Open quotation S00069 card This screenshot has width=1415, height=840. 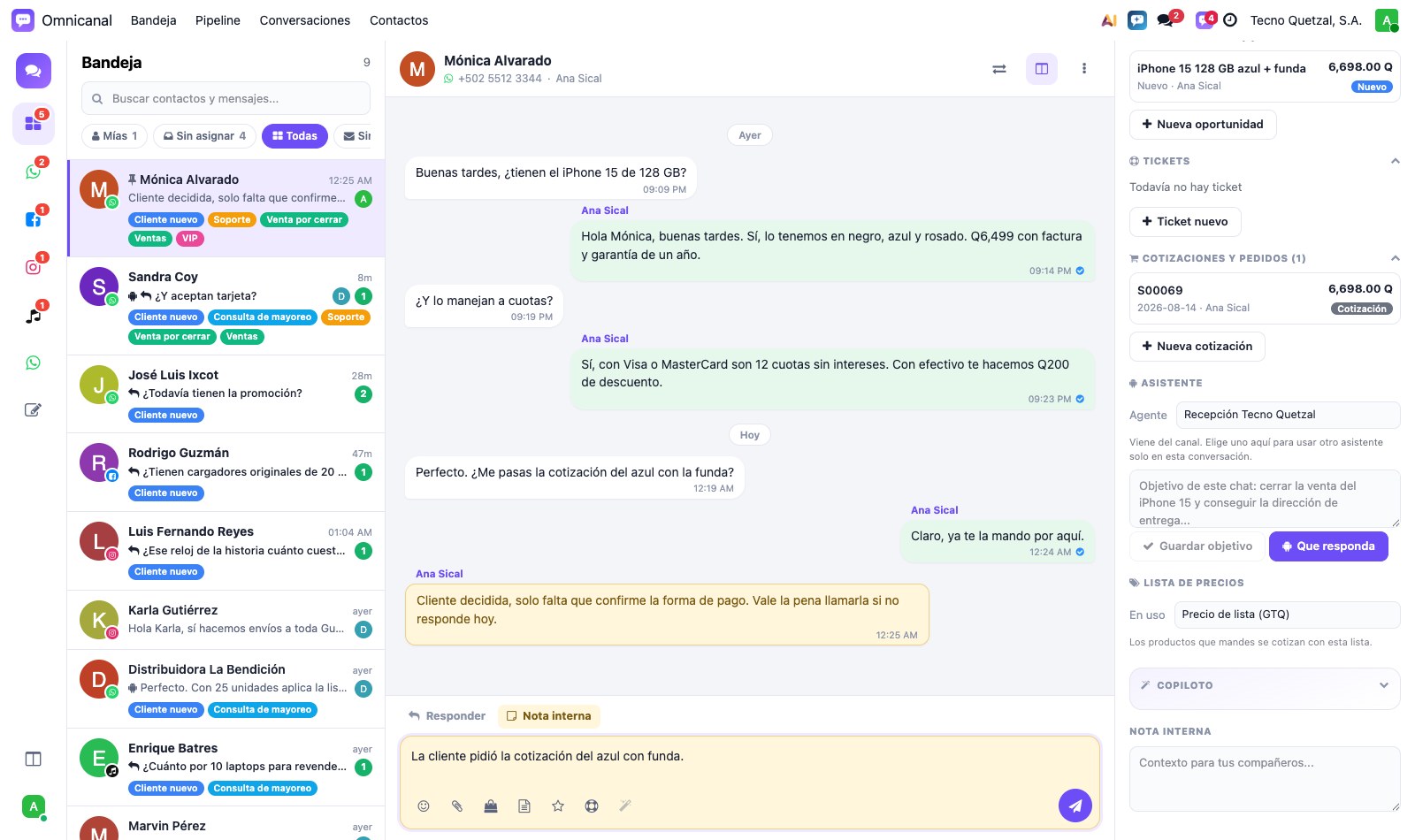1265,299
